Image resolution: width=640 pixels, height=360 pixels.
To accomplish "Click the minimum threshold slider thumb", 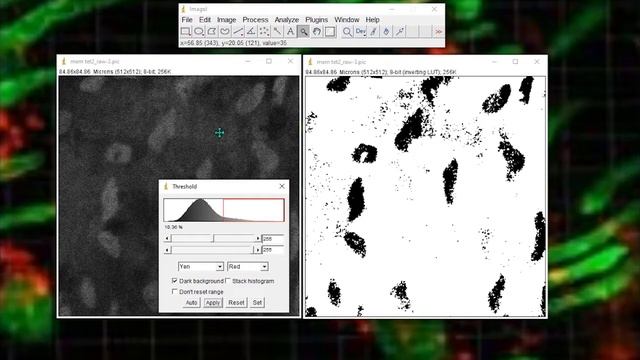I will 213,238.
